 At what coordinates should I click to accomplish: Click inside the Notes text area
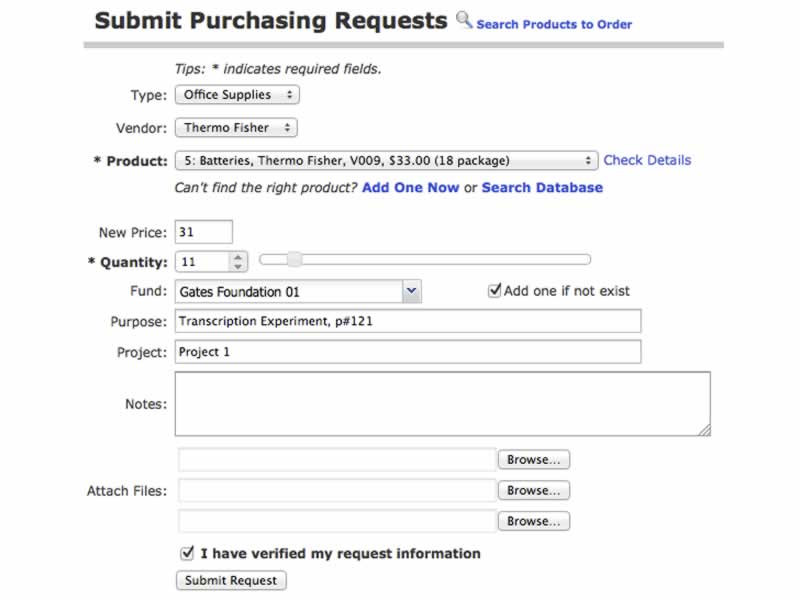(x=442, y=404)
